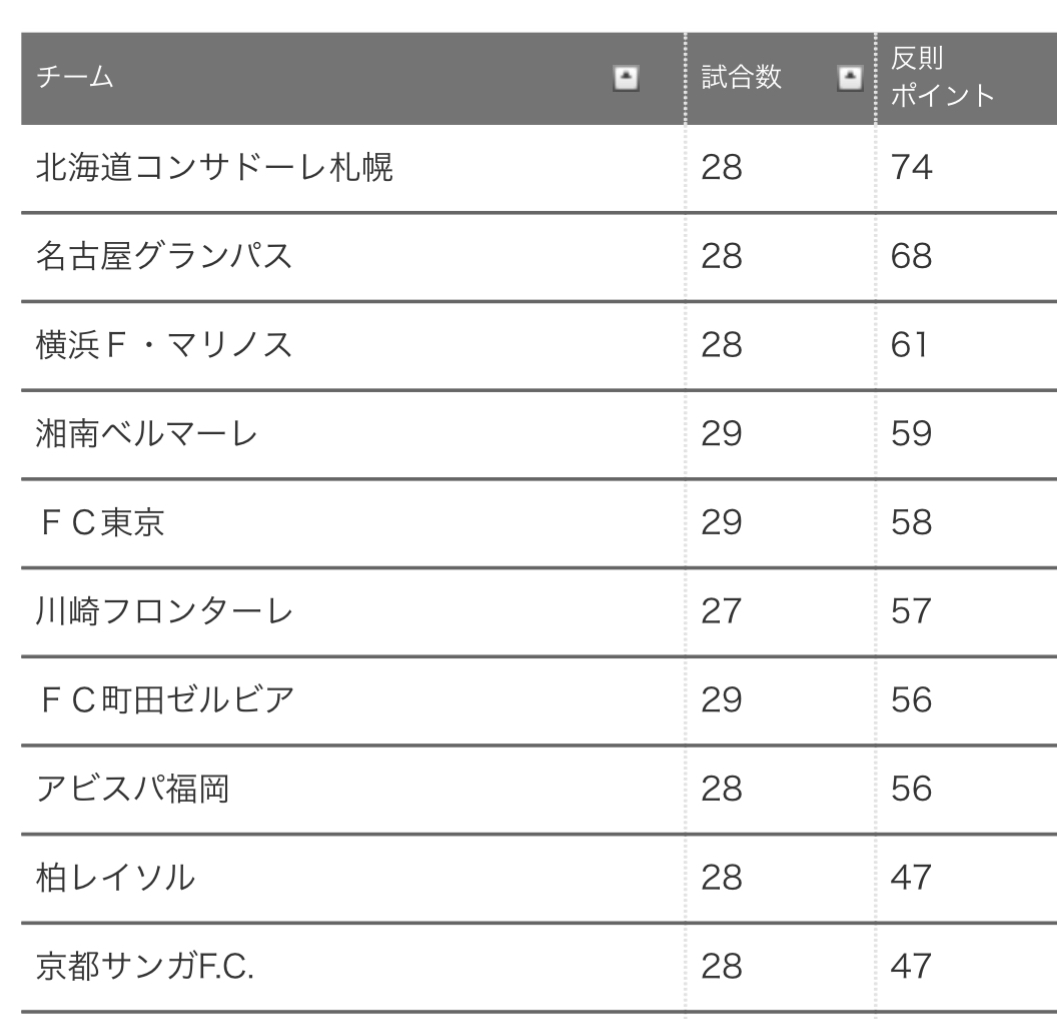Open アビスパ福岡 team entry

[133, 789]
